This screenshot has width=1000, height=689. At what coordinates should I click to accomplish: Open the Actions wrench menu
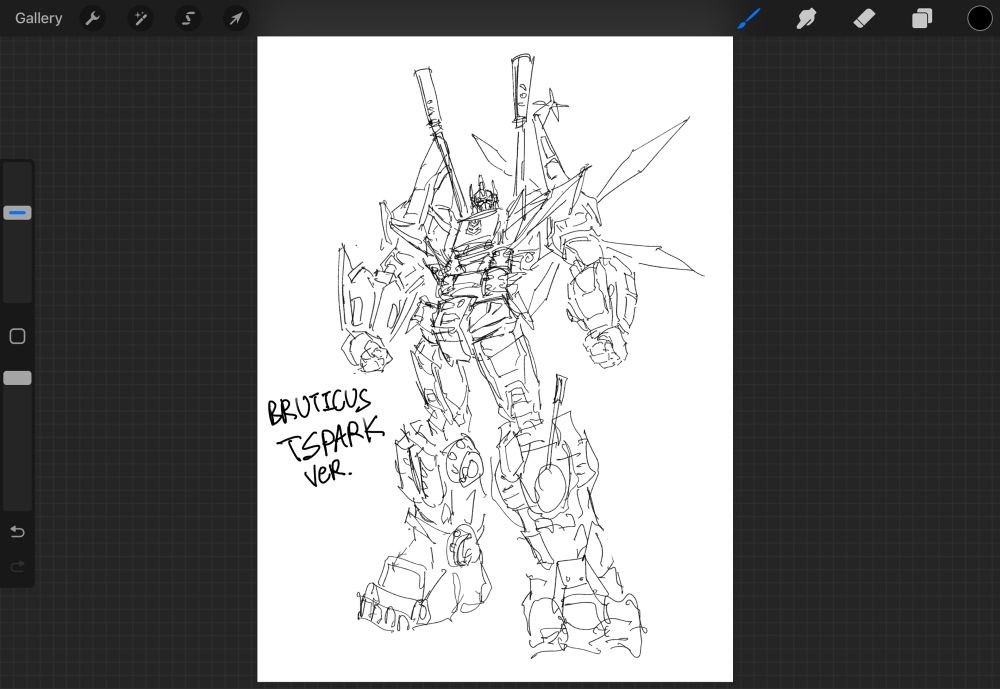pyautogui.click(x=92, y=19)
